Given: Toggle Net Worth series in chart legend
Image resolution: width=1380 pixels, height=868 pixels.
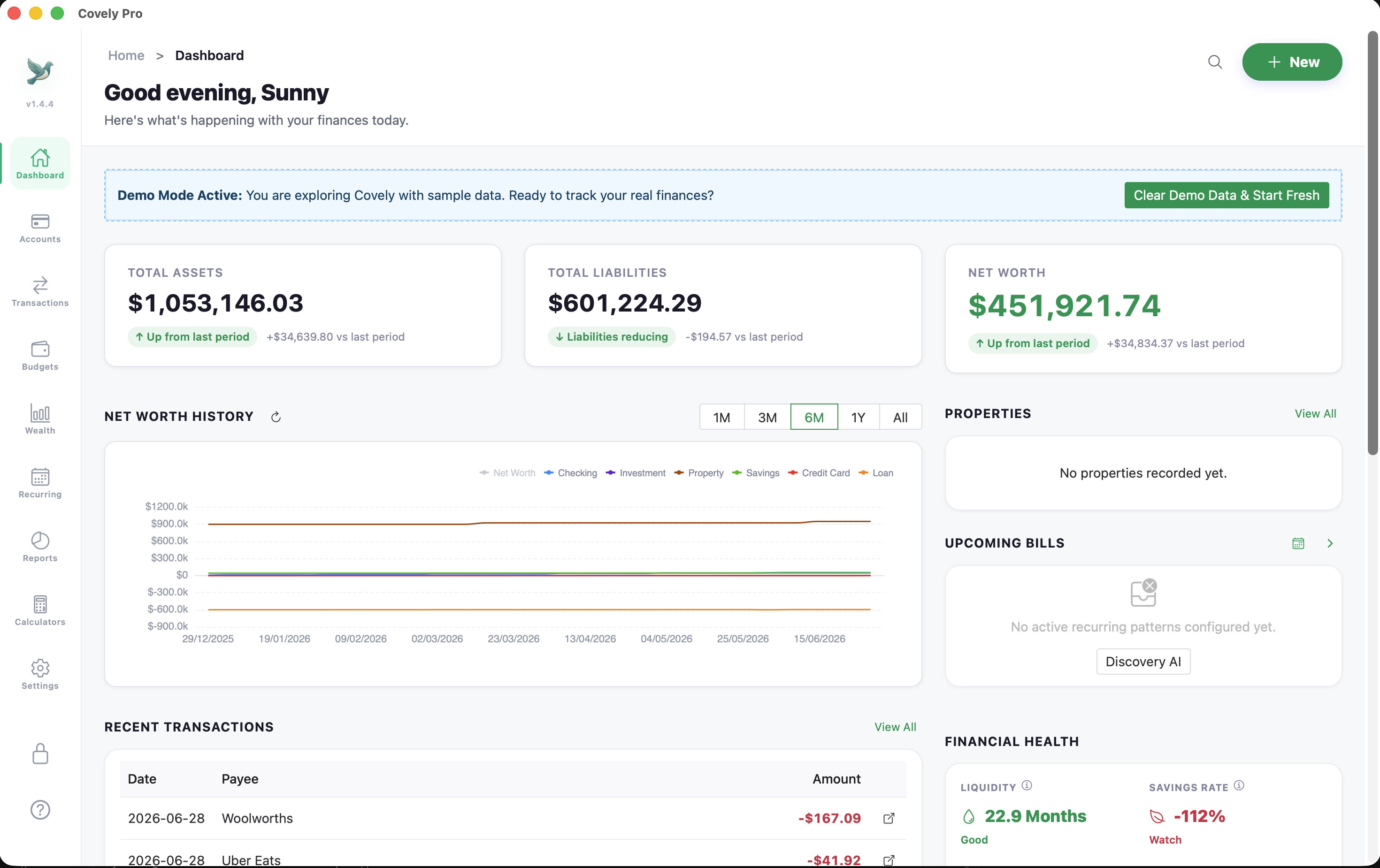Looking at the screenshot, I should pyautogui.click(x=507, y=472).
